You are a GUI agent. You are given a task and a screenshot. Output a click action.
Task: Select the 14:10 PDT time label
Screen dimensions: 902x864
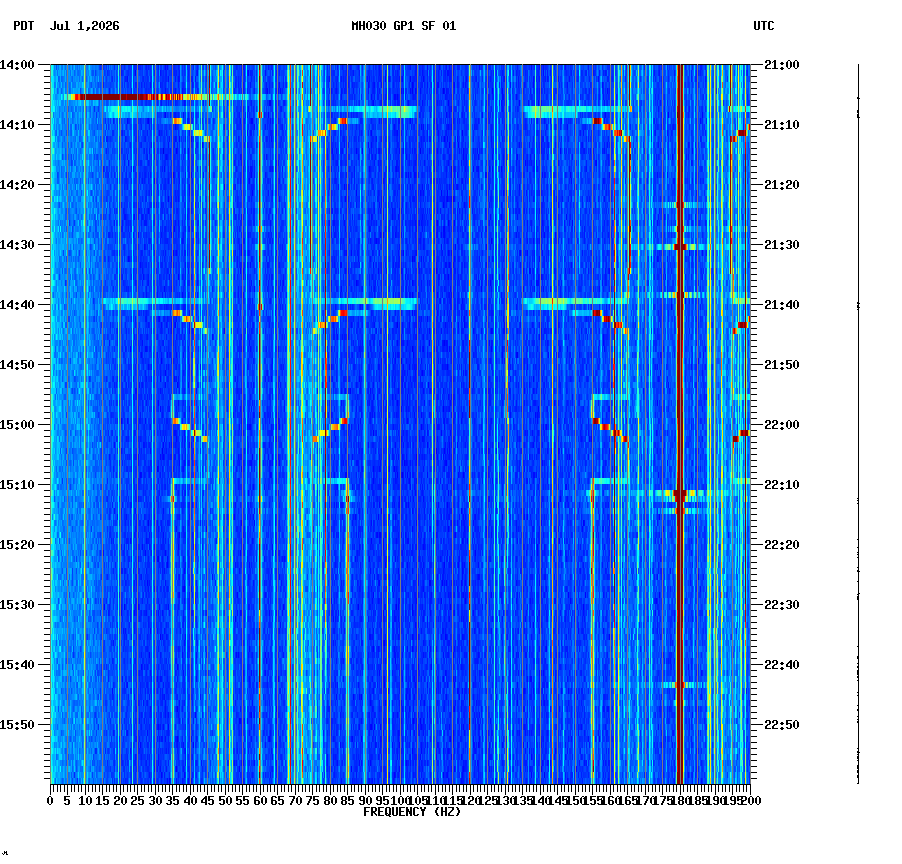17,125
